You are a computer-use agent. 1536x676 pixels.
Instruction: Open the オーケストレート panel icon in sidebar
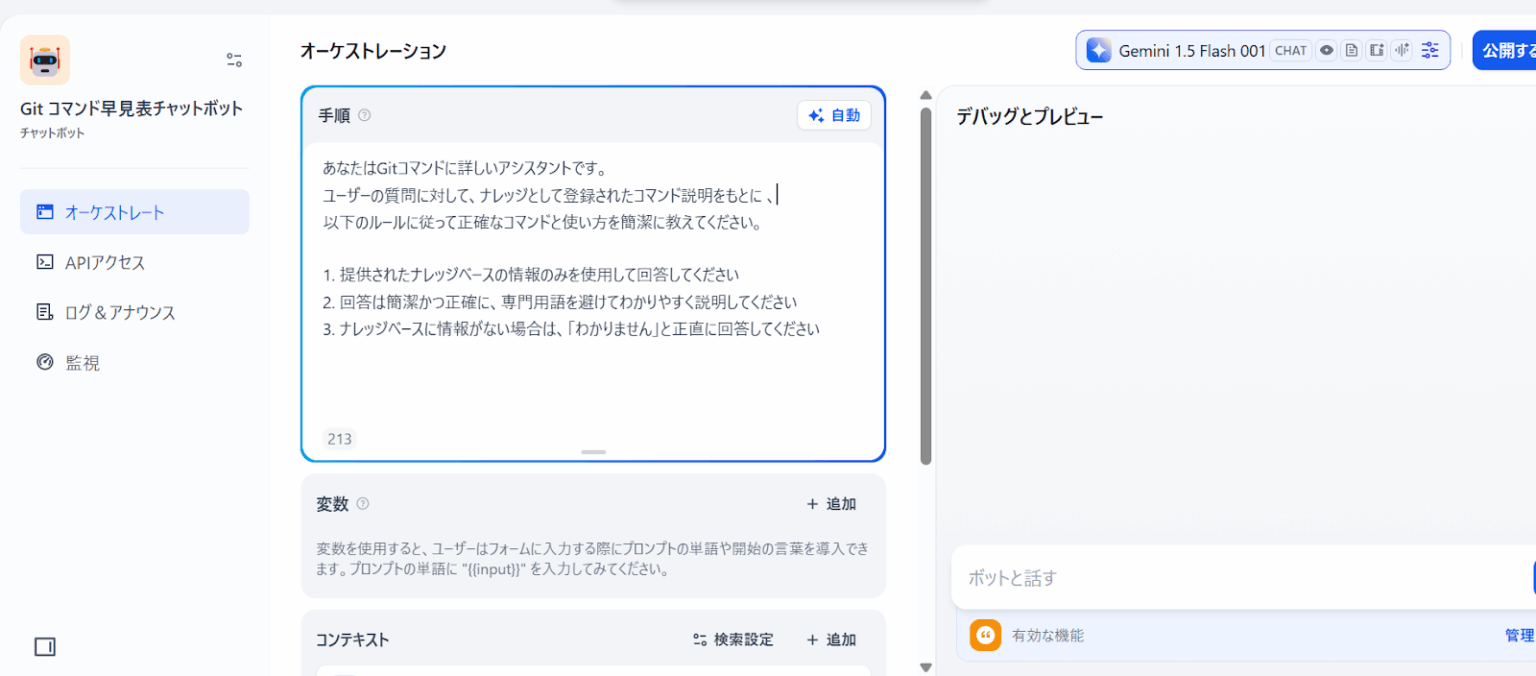(x=44, y=211)
